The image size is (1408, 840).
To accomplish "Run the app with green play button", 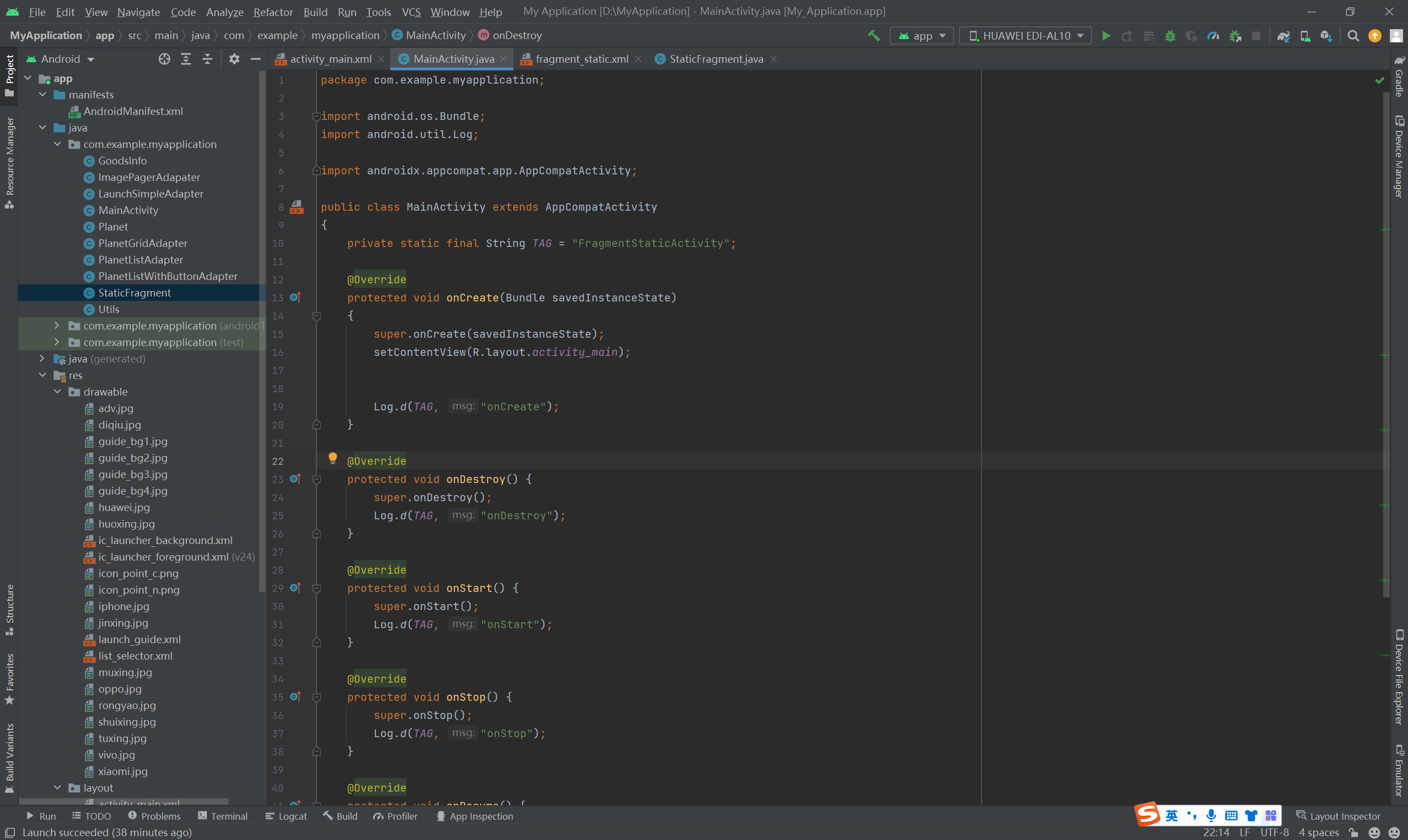I will point(1106,36).
